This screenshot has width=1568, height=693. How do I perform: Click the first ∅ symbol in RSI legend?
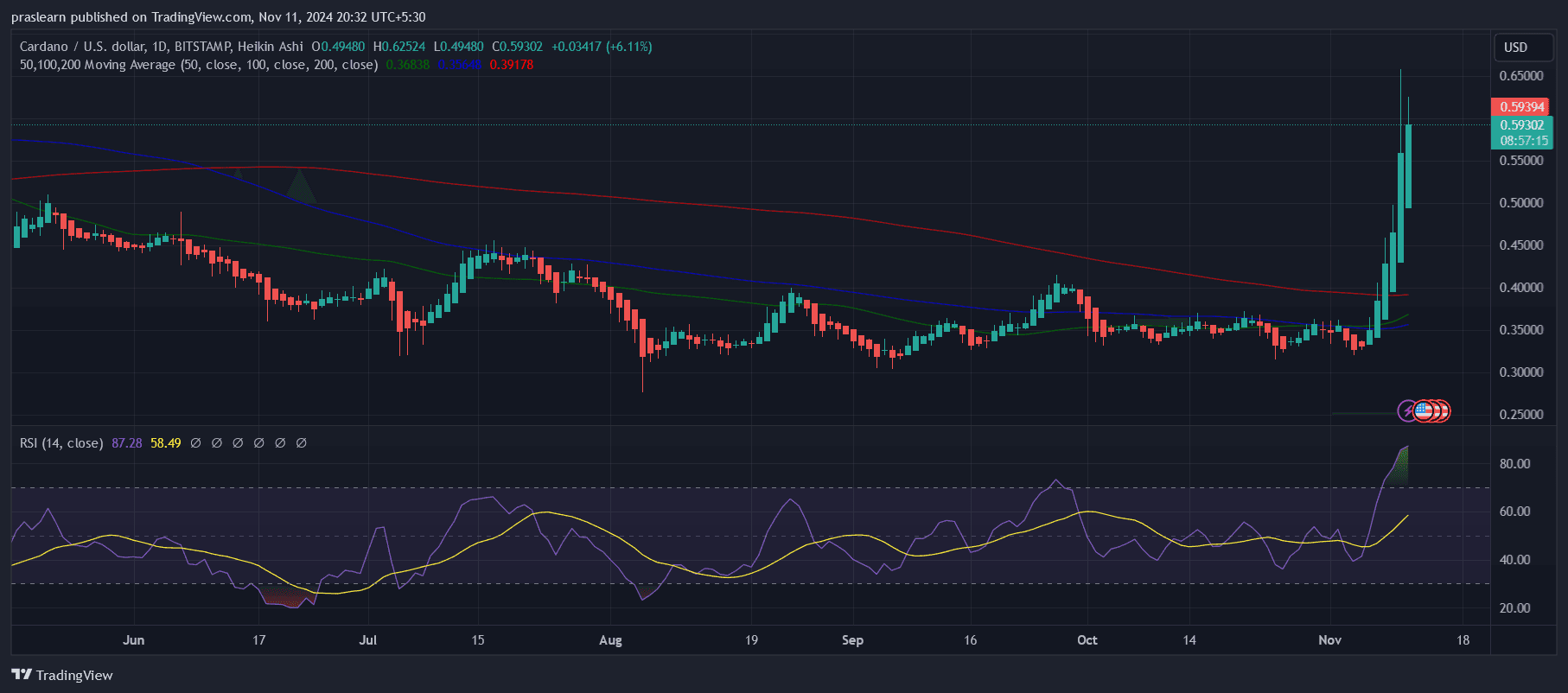(x=196, y=443)
